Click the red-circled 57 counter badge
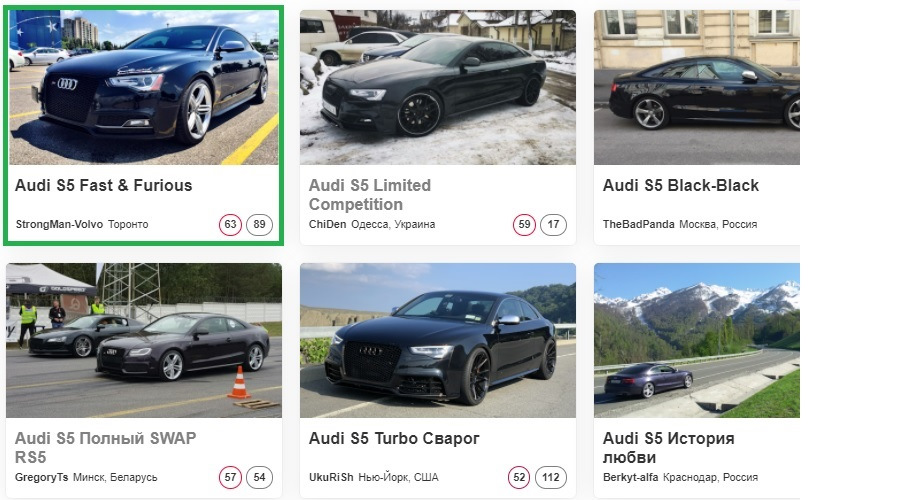This screenshot has height=500, width=900. pyautogui.click(x=231, y=478)
